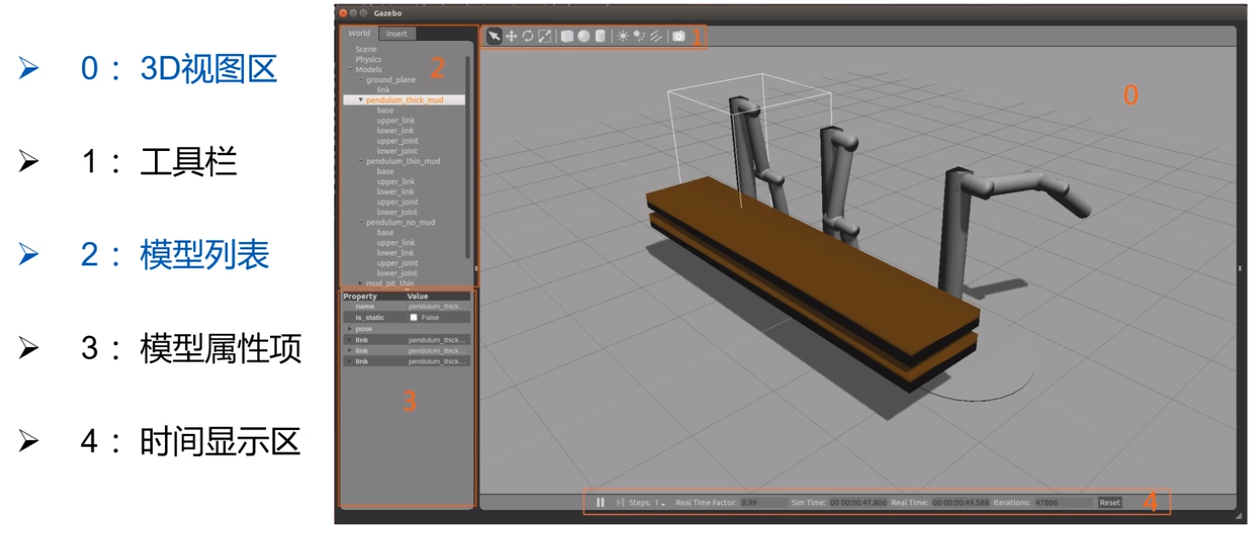Expand the pose property row

348,329
